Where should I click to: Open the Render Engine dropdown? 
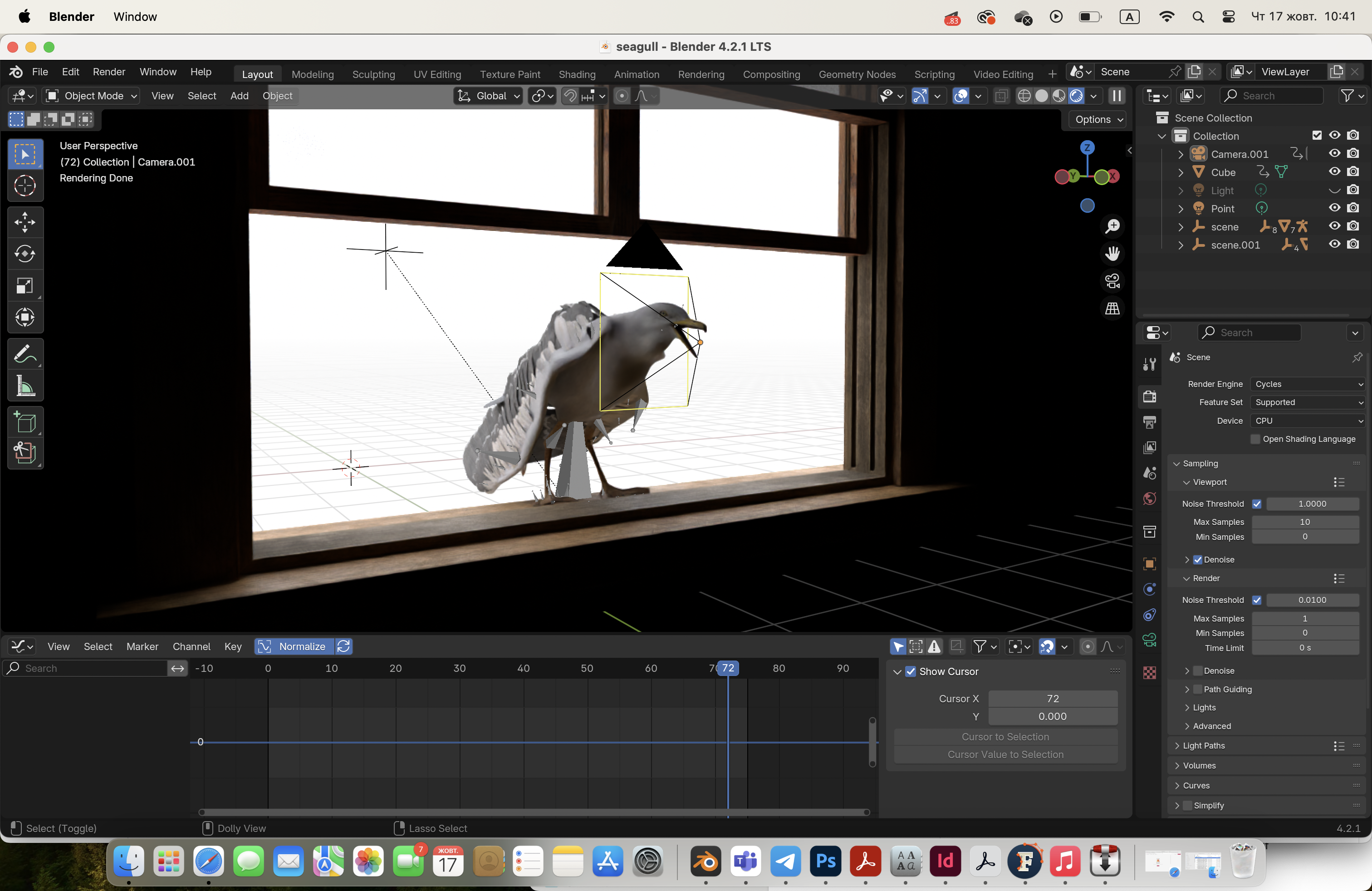pyautogui.click(x=1307, y=384)
